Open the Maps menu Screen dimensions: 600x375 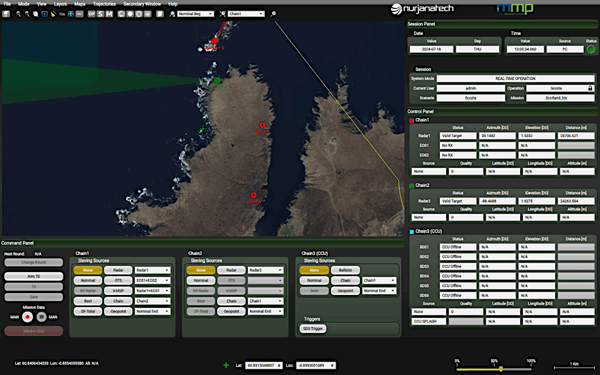pos(80,4)
